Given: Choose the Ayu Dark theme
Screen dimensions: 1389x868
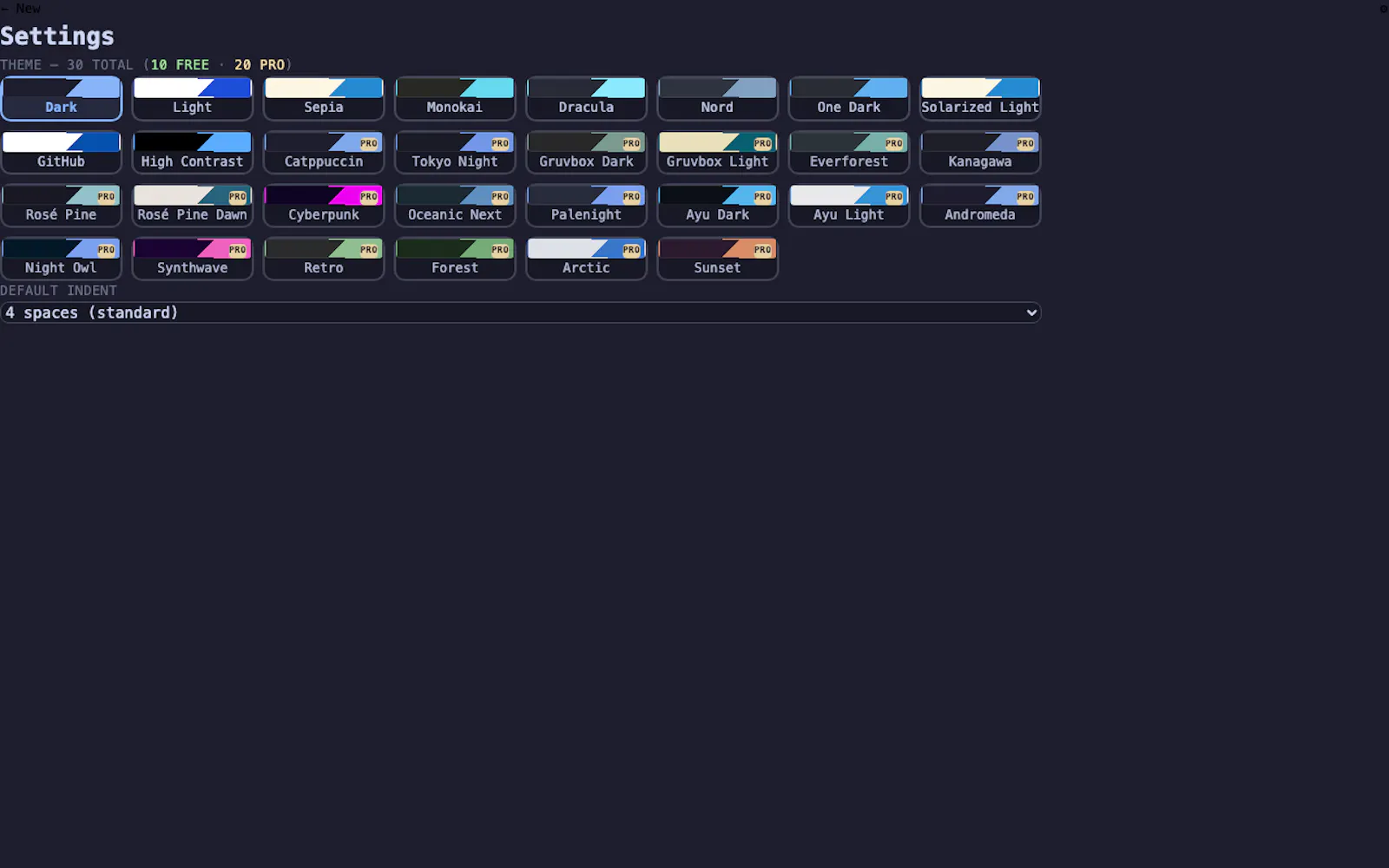Looking at the screenshot, I should (718, 206).
